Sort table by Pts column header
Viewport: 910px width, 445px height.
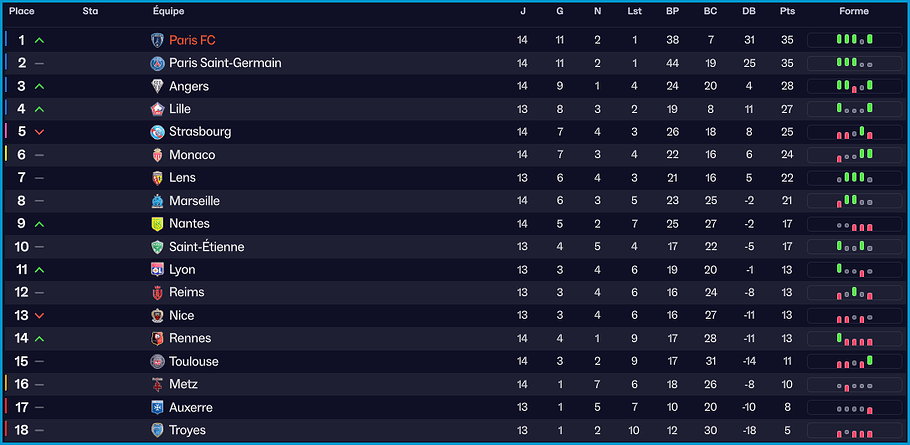pos(787,11)
